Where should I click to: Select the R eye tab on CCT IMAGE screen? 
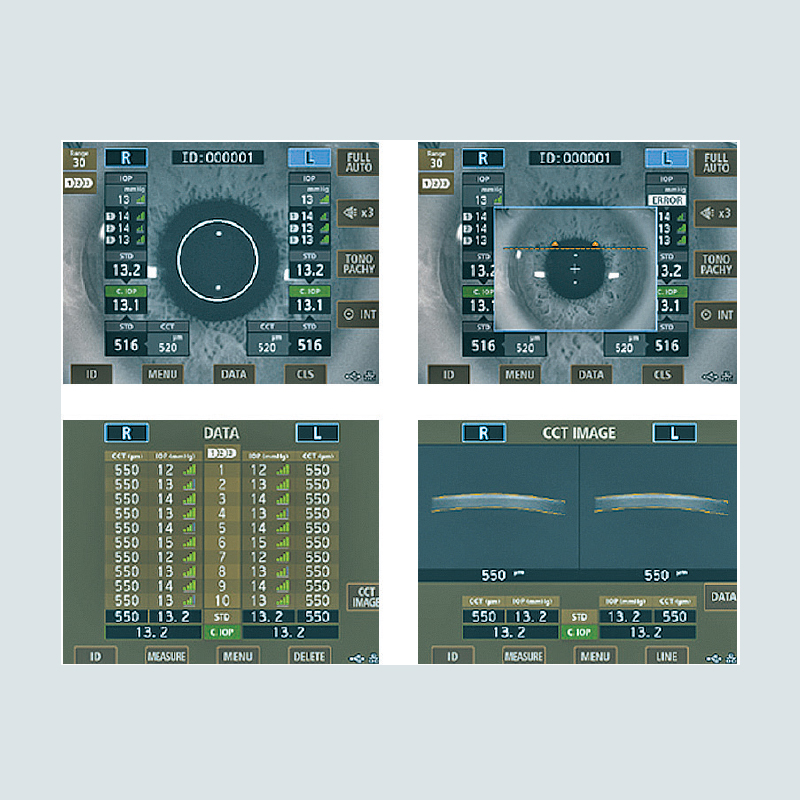coord(482,433)
